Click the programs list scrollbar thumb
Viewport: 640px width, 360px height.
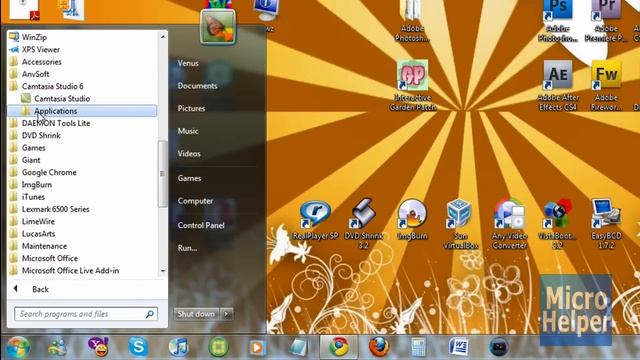tap(162, 173)
